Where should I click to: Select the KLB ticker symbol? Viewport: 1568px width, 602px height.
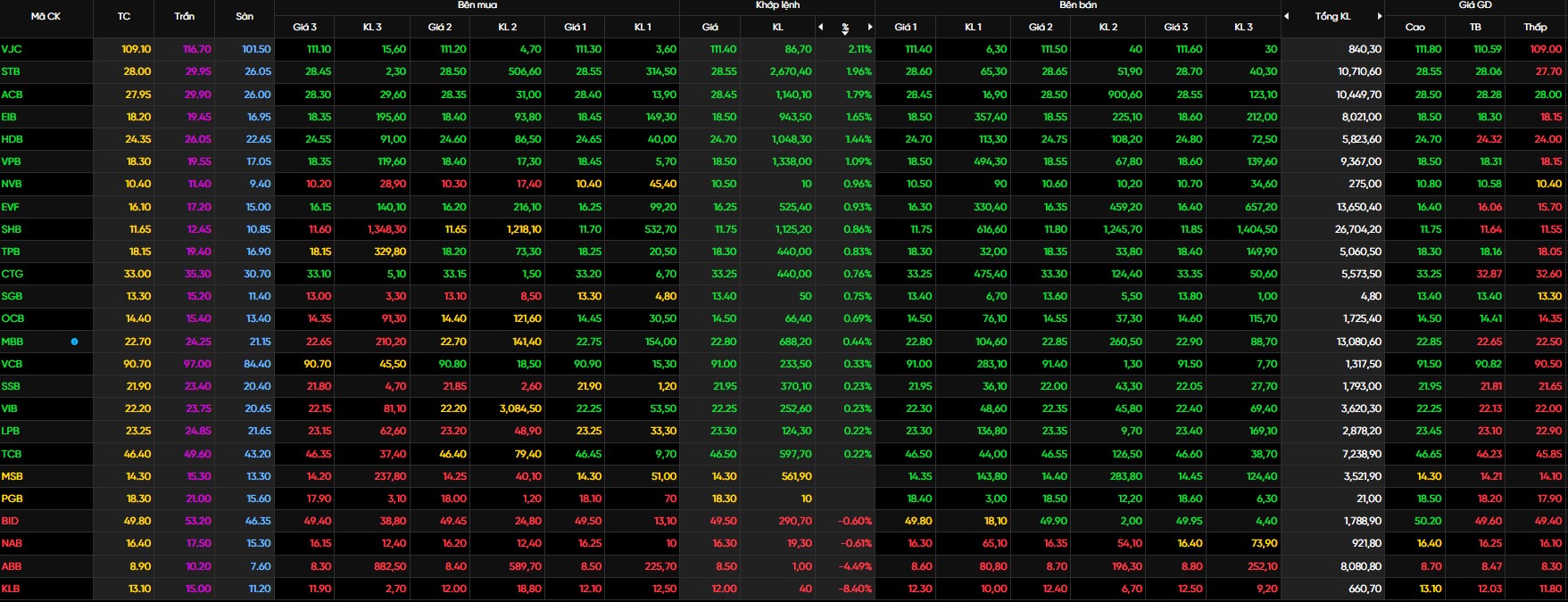point(11,589)
